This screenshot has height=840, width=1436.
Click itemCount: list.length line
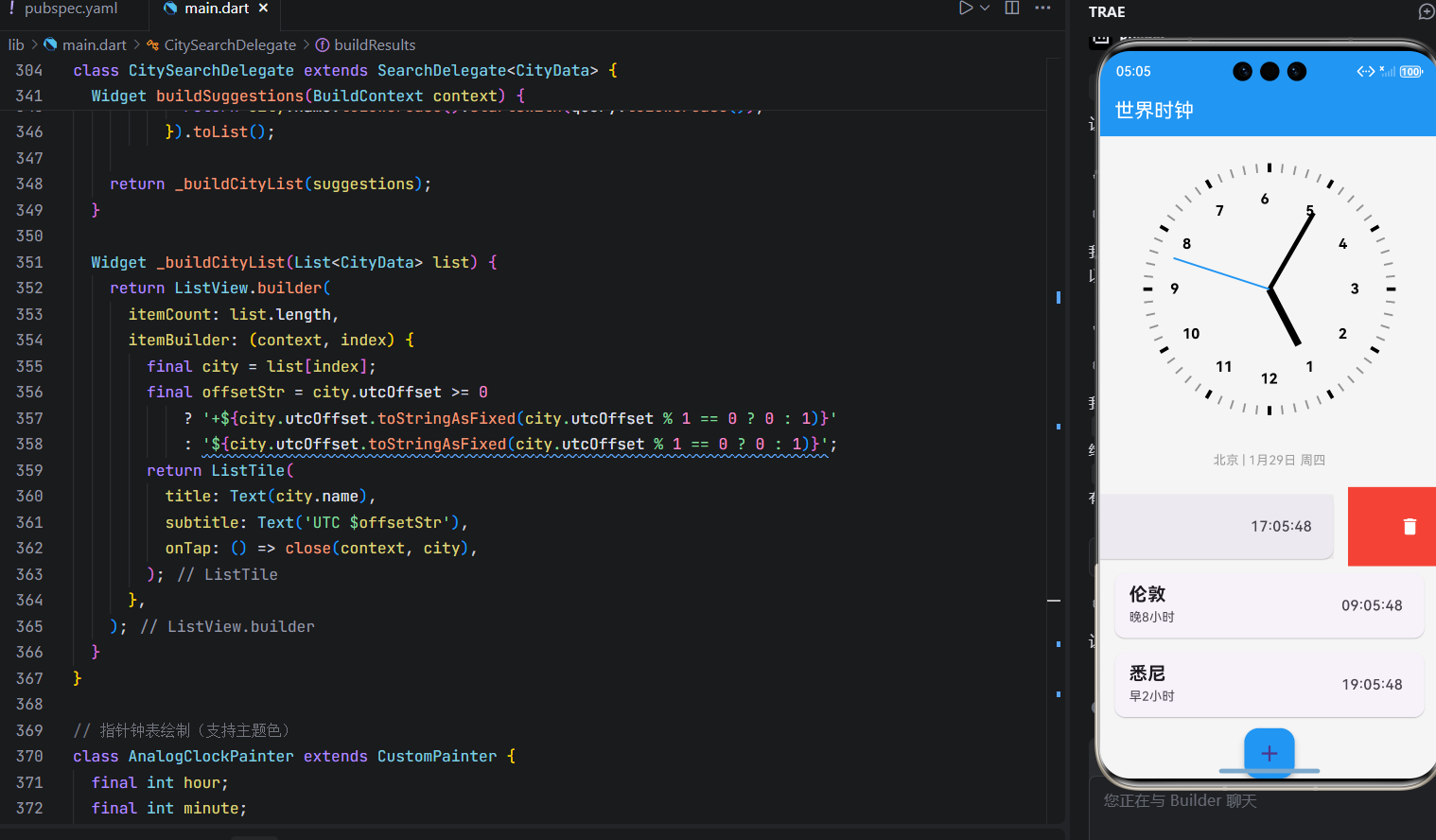(234, 314)
